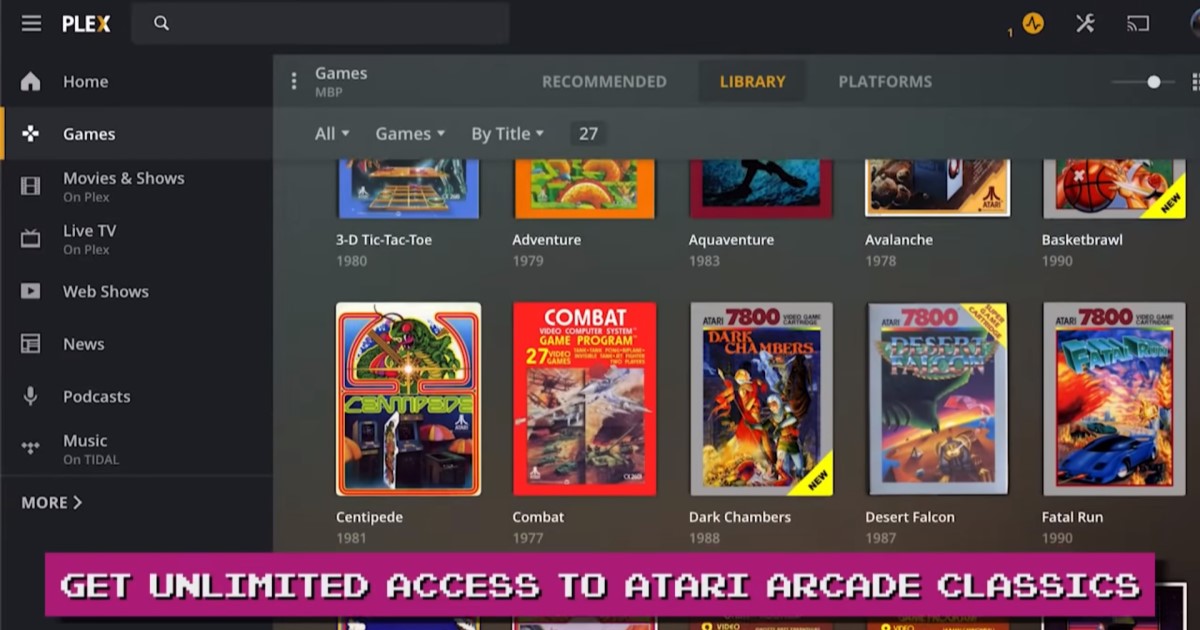The width and height of the screenshot is (1200, 630).
Task: Open Music on TIDAL in sidebar
Action: pos(136,449)
